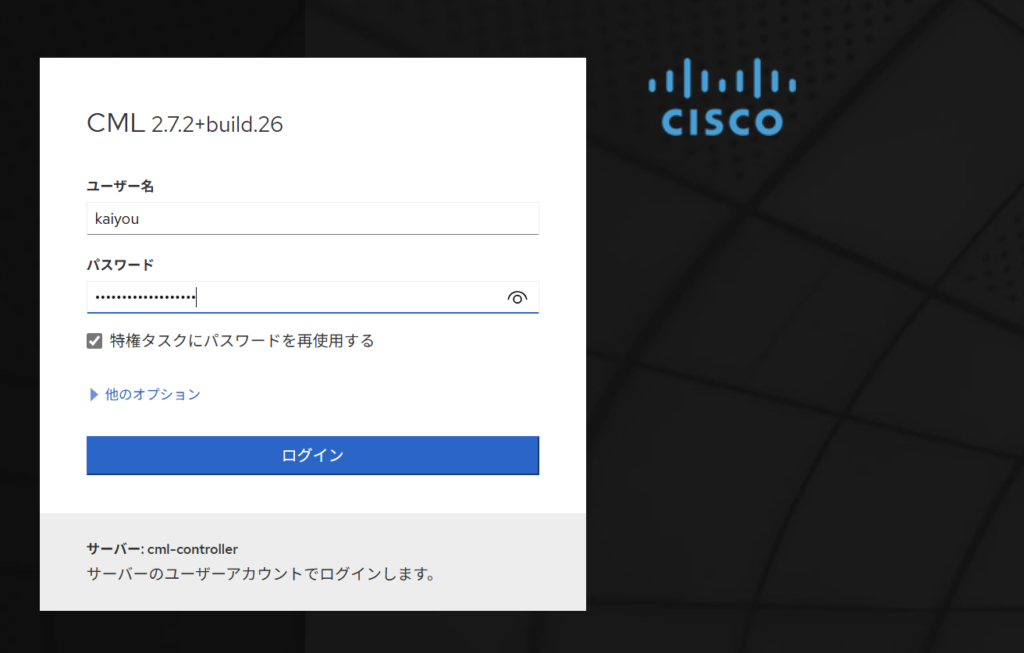This screenshot has height=653, width=1024.
Task: Uncheck the 特権タスクにパスワードを再使用する checkbox
Action: pyautogui.click(x=95, y=341)
